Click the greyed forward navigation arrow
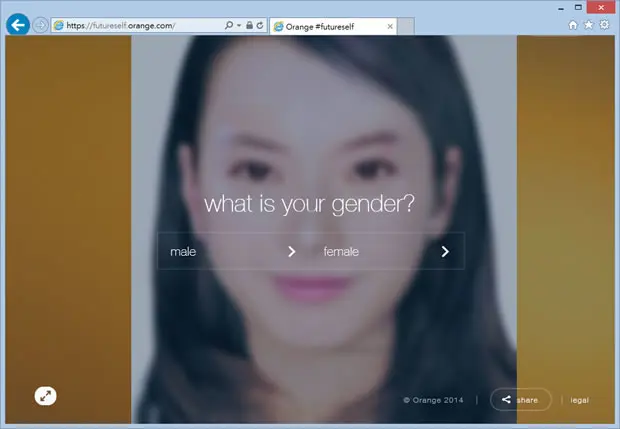The height and width of the screenshot is (429, 620). point(40,25)
